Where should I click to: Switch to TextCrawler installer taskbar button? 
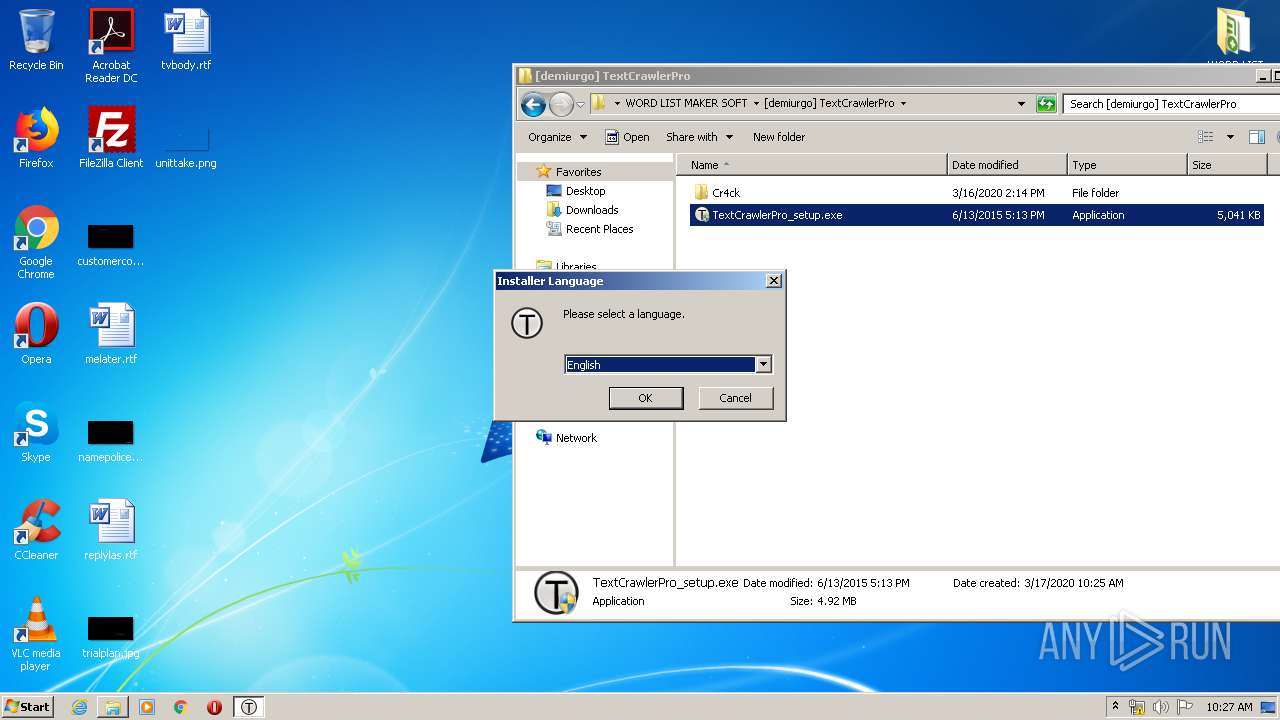(x=249, y=707)
